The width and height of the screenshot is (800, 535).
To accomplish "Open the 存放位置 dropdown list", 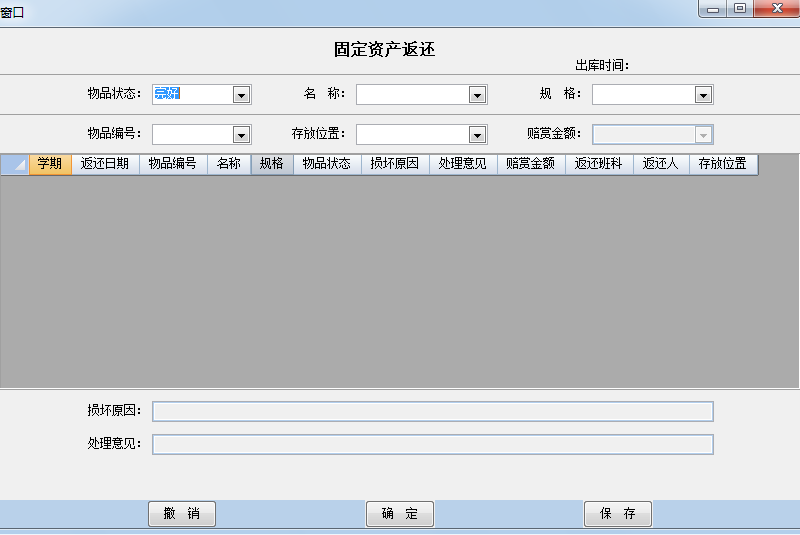I will (x=477, y=135).
